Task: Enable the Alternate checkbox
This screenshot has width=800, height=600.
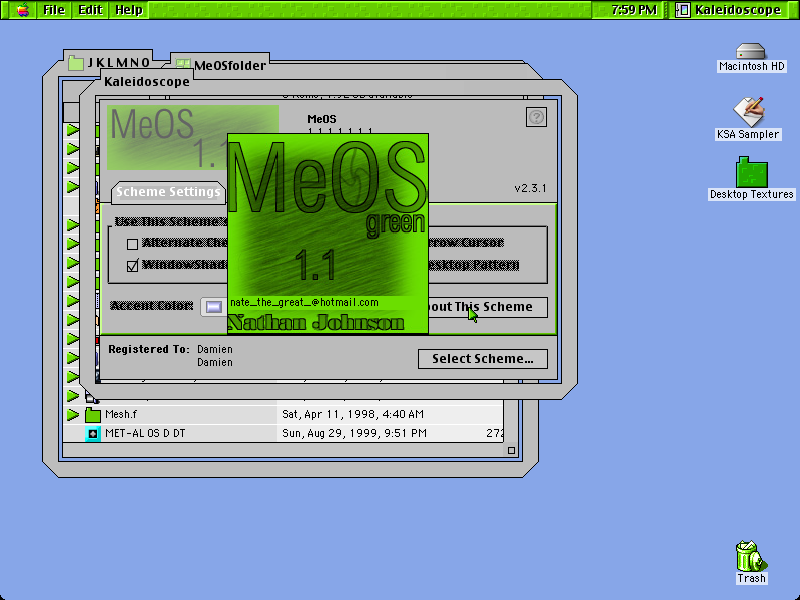Action: [x=133, y=244]
